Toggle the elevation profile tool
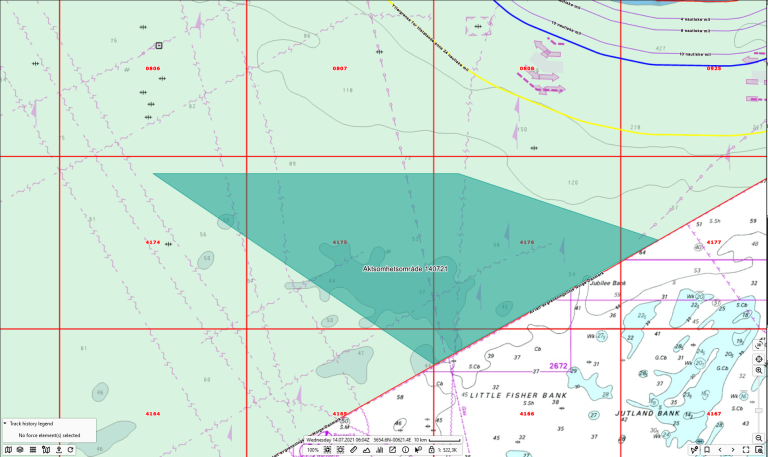Viewport: 768px width, 457px height. [367, 450]
